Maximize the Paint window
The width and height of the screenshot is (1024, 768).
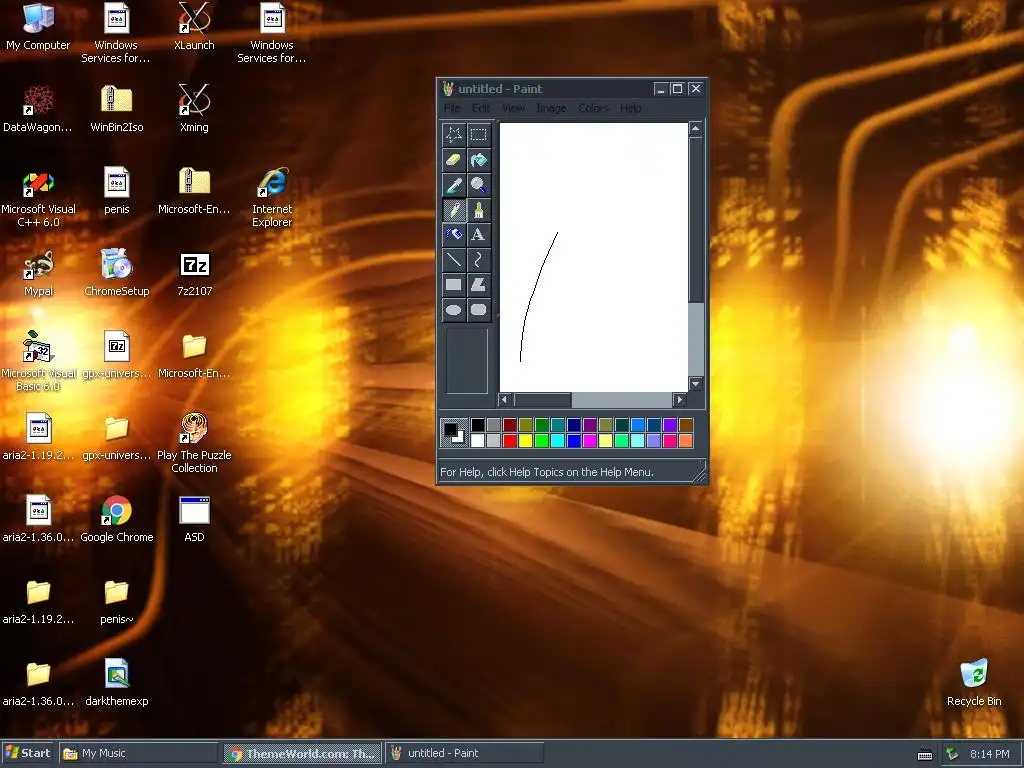(x=678, y=89)
